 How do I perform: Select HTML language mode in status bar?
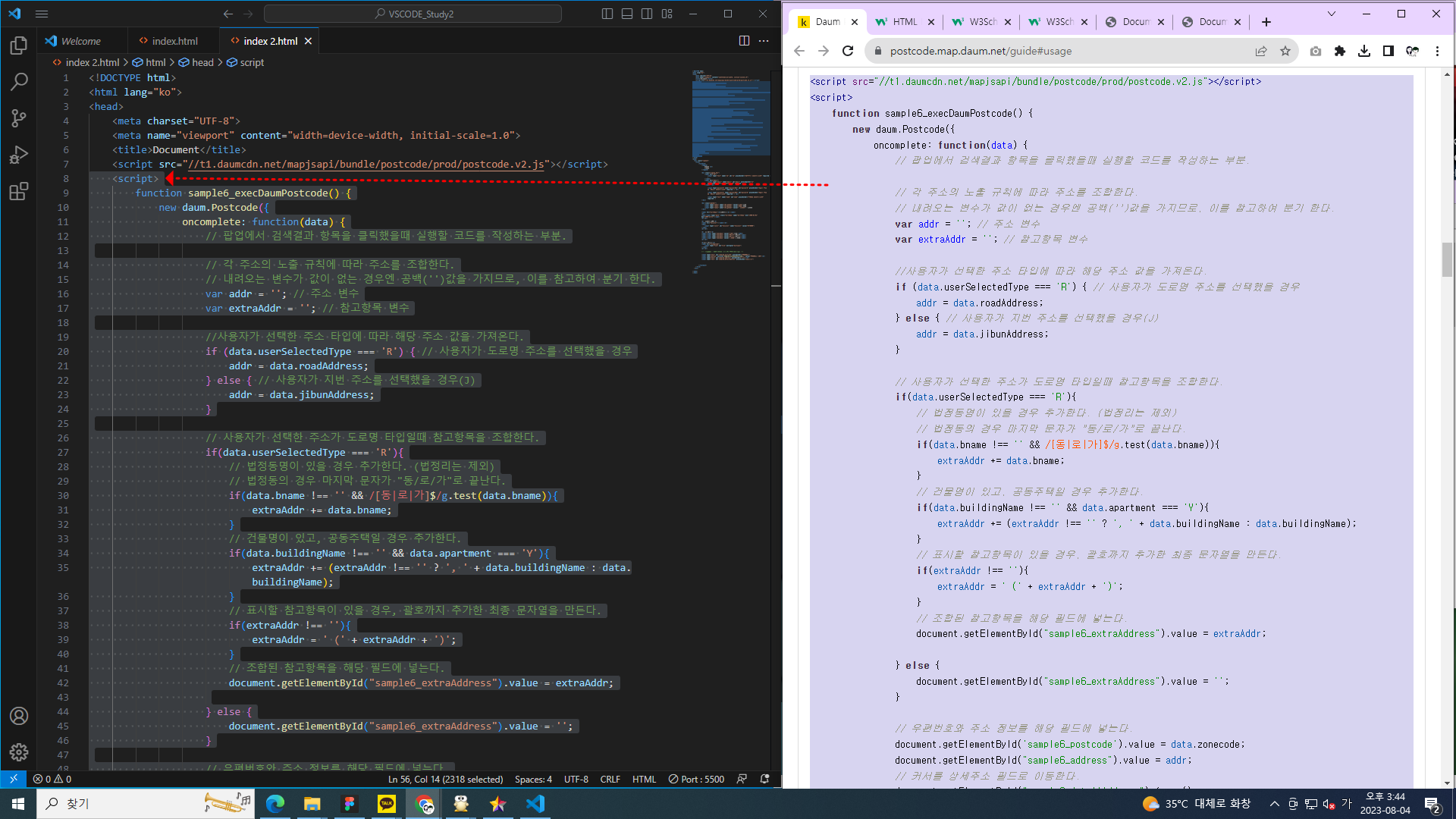[x=644, y=779]
